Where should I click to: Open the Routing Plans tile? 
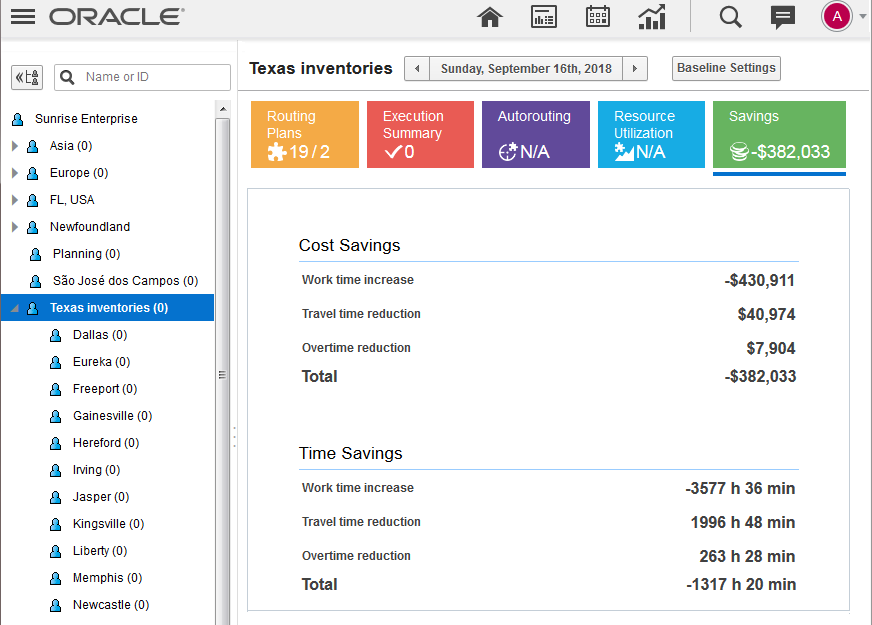(304, 134)
